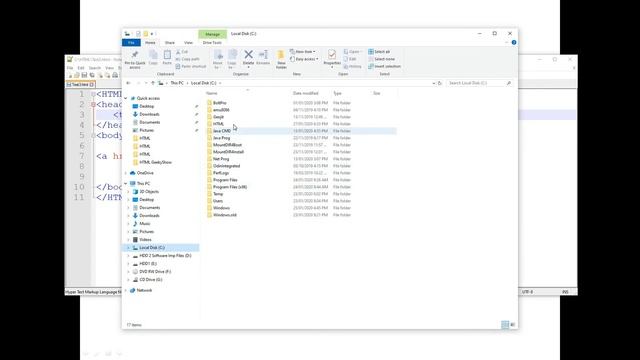Switch to the View ribbon tab

[188, 43]
